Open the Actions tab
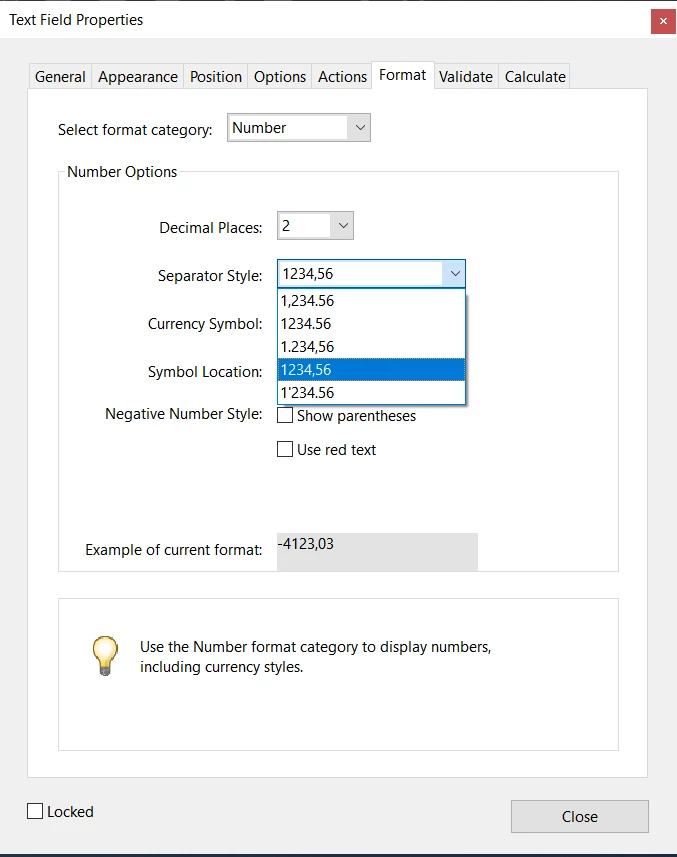Image resolution: width=677 pixels, height=857 pixels. [342, 77]
